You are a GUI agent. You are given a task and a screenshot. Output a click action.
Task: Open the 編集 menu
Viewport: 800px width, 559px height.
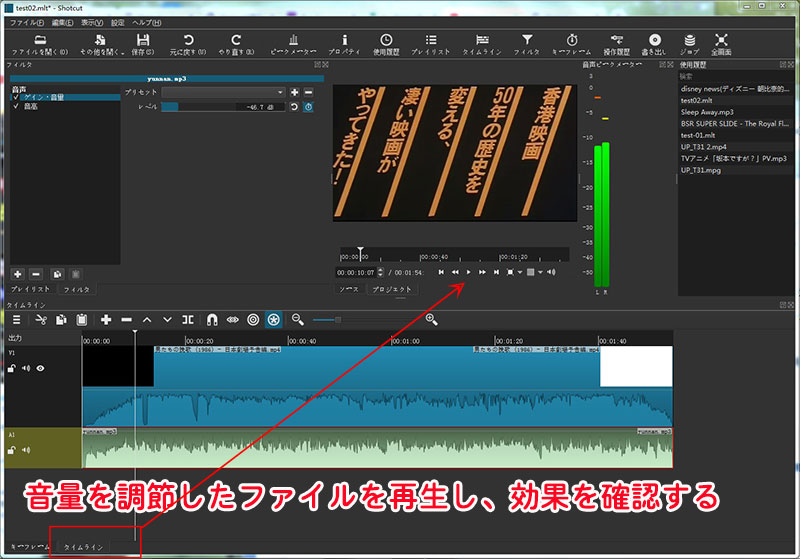click(x=62, y=22)
